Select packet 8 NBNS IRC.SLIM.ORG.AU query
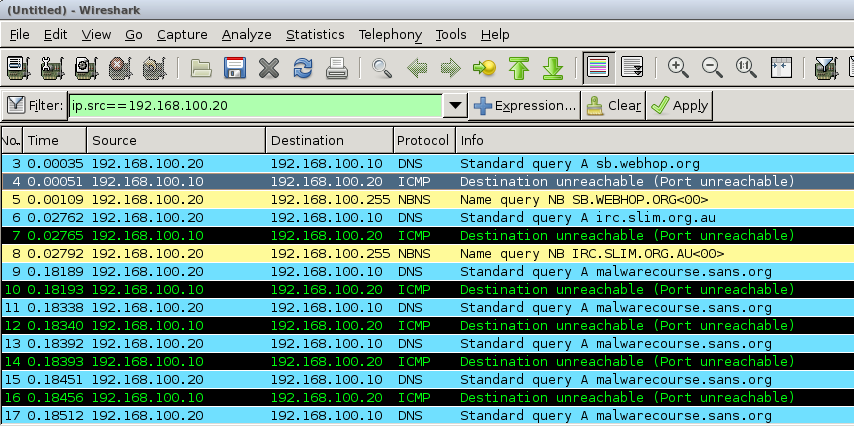This screenshot has height=426, width=854. click(x=428, y=253)
